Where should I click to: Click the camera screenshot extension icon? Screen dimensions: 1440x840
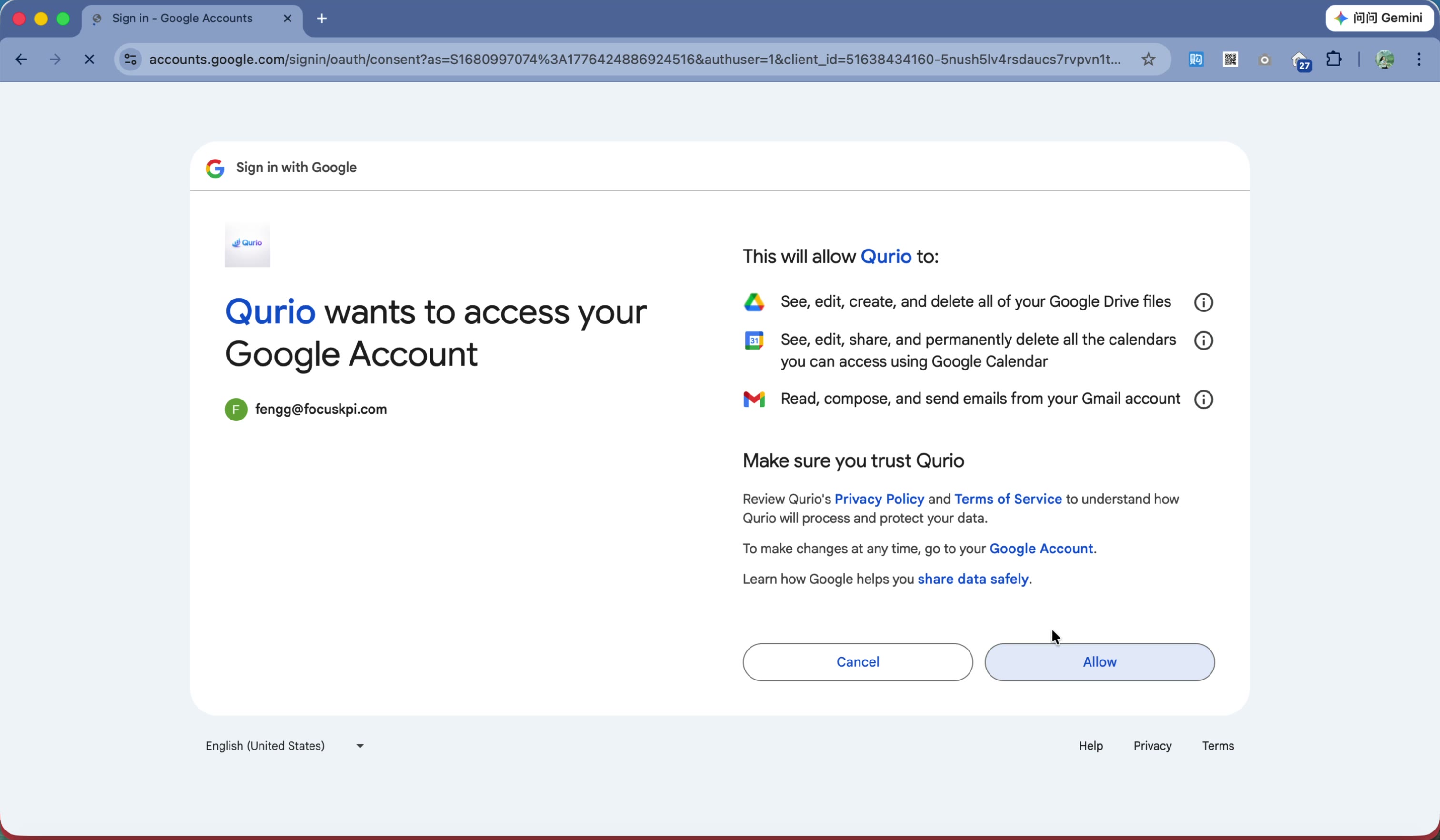click(1265, 60)
